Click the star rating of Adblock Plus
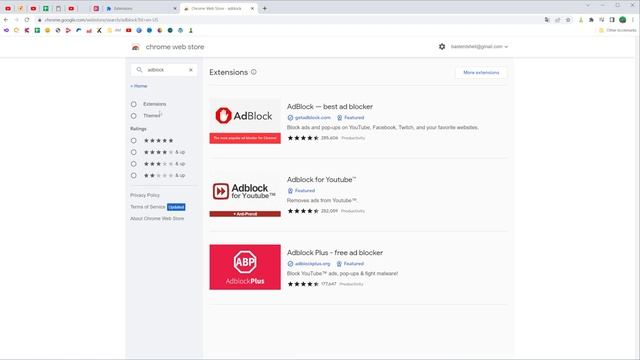 coord(303,284)
